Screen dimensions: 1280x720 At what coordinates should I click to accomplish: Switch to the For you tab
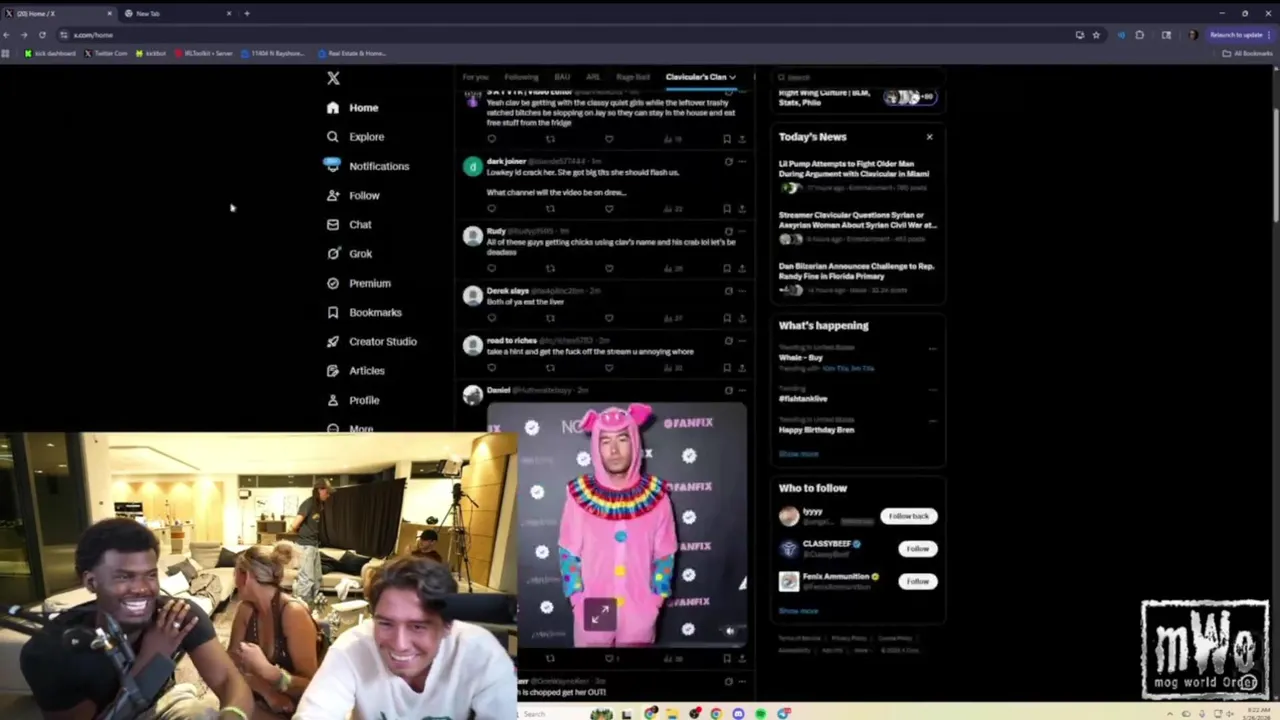pyautogui.click(x=475, y=77)
